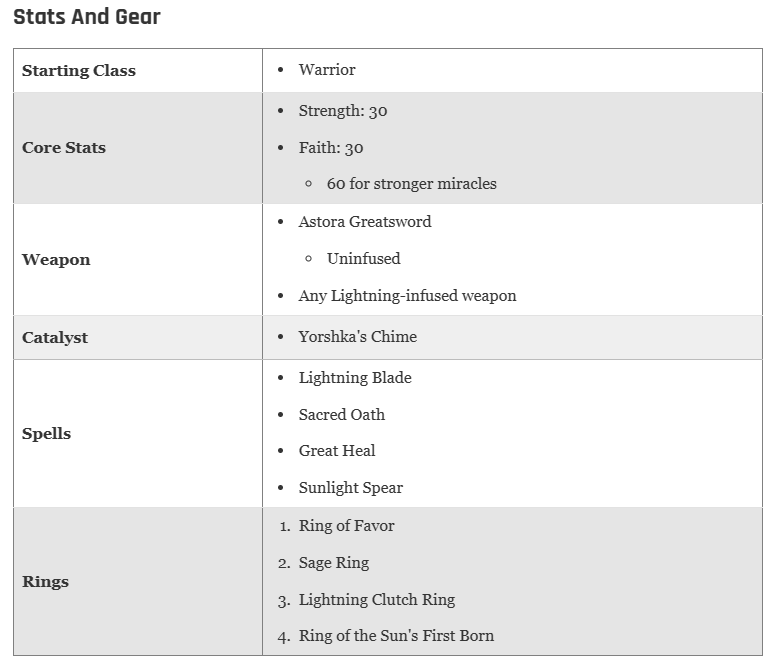Image resolution: width=776 pixels, height=661 pixels.
Task: Click the Lightning Blade spell
Action: 355,378
